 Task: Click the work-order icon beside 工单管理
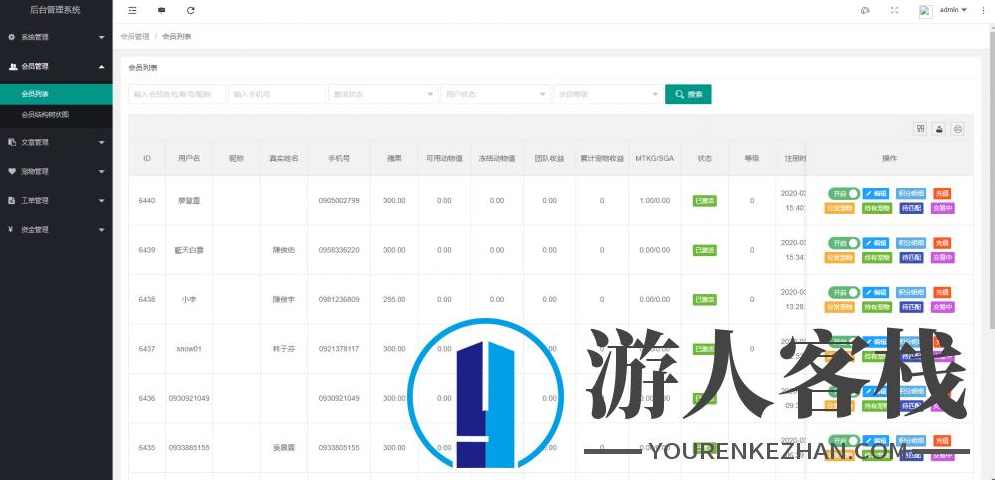[11, 201]
